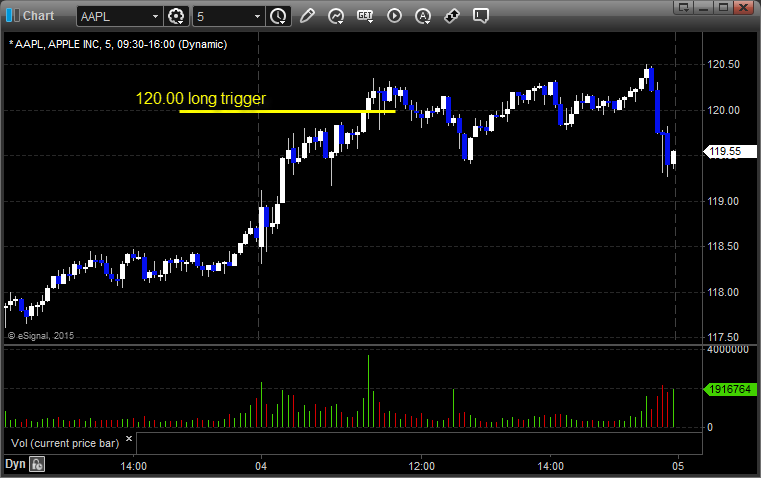Click the arrows toolbar icon

pyautogui.click(x=452, y=16)
